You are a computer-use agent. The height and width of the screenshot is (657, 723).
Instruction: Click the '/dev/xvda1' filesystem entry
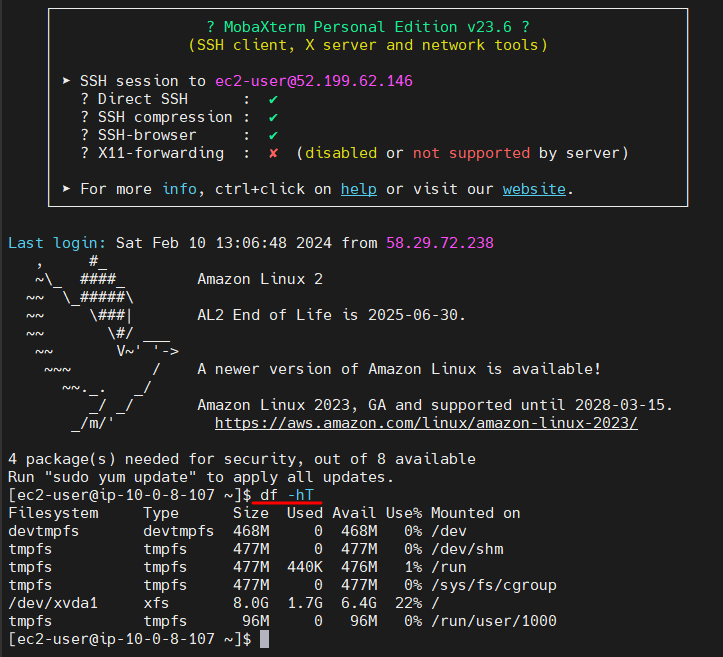point(53,603)
